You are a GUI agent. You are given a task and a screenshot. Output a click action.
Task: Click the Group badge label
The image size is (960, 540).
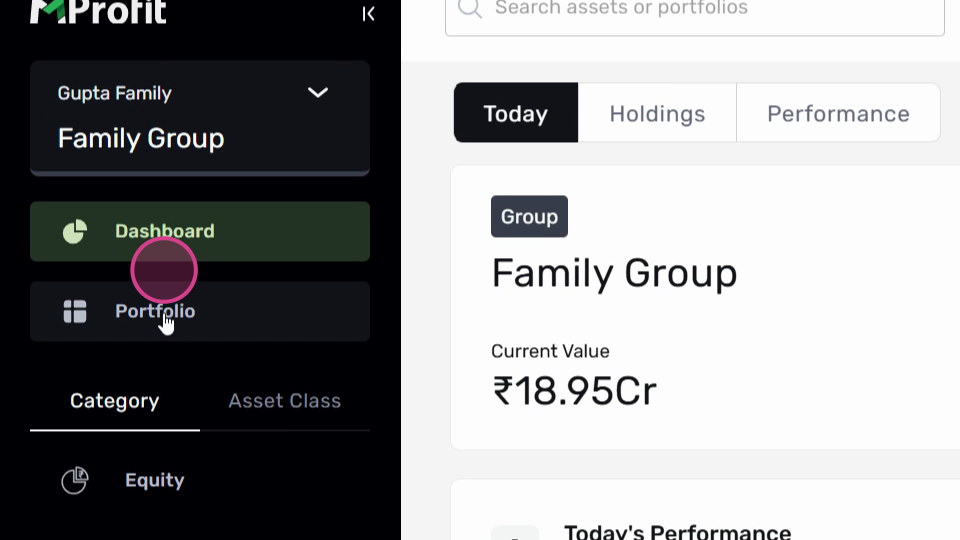point(529,216)
